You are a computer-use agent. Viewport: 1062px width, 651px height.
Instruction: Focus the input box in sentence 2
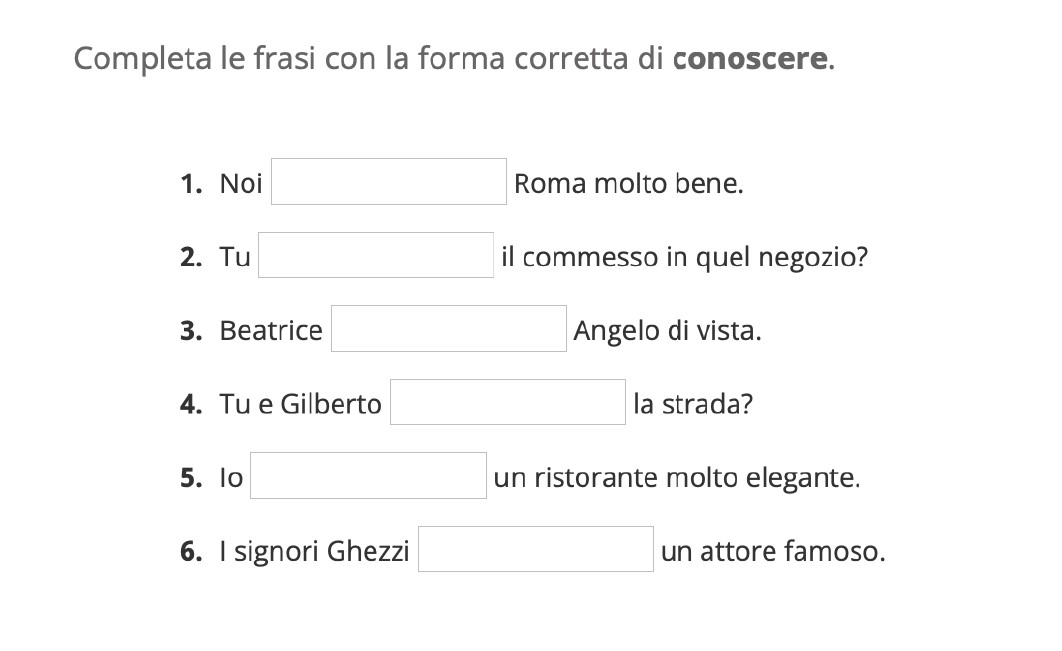pyautogui.click(x=375, y=256)
